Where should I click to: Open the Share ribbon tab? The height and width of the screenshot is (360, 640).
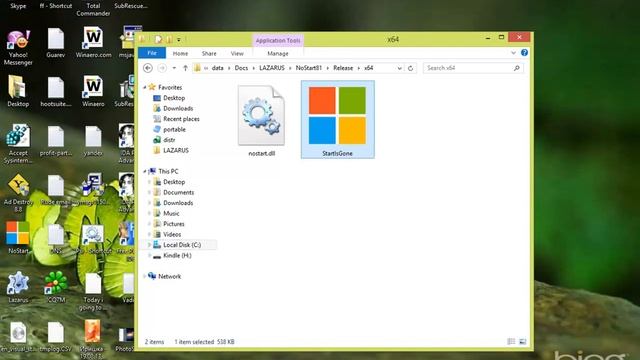209,53
